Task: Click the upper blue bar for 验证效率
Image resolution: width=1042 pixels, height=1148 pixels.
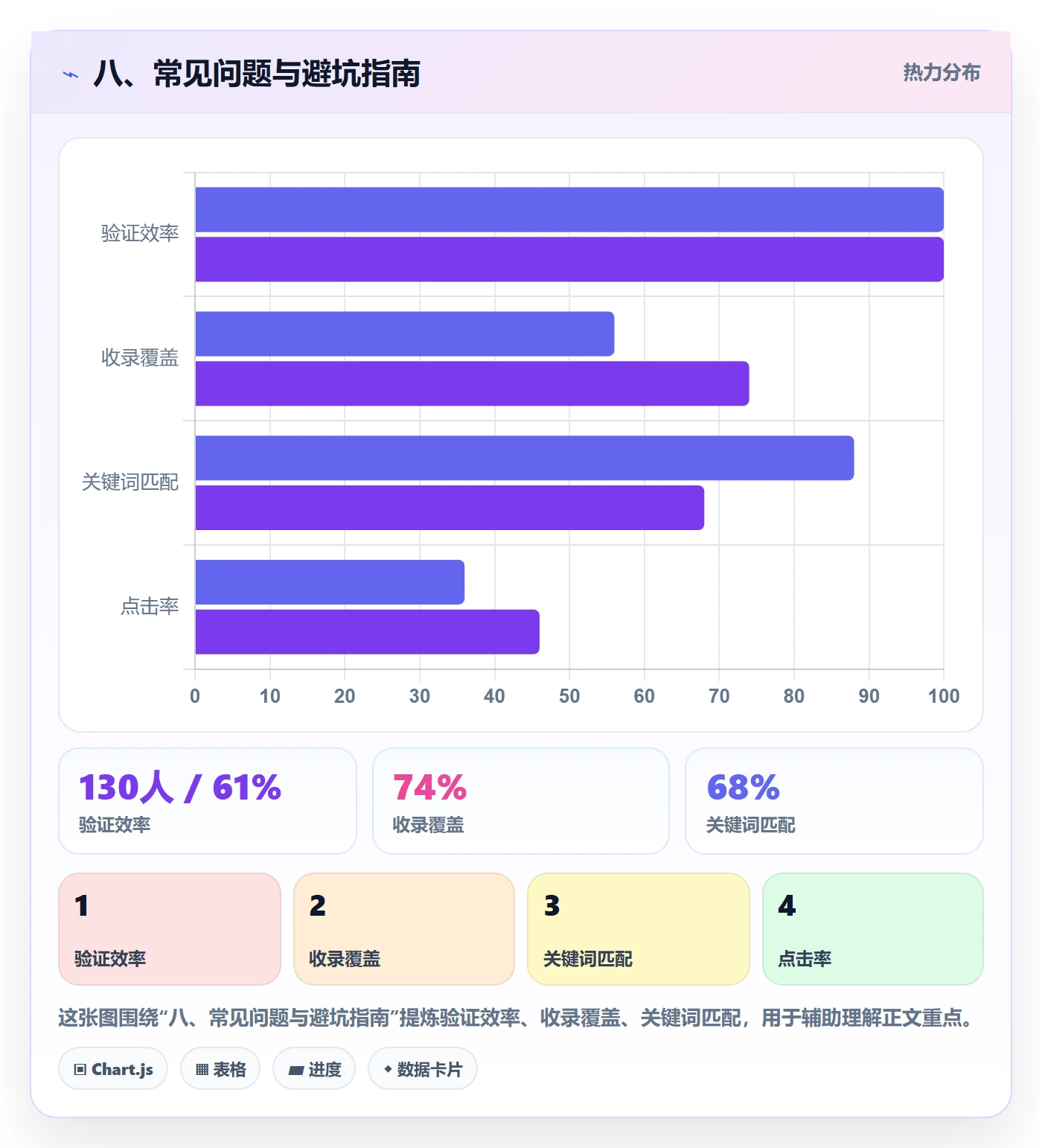Action: pos(569,210)
